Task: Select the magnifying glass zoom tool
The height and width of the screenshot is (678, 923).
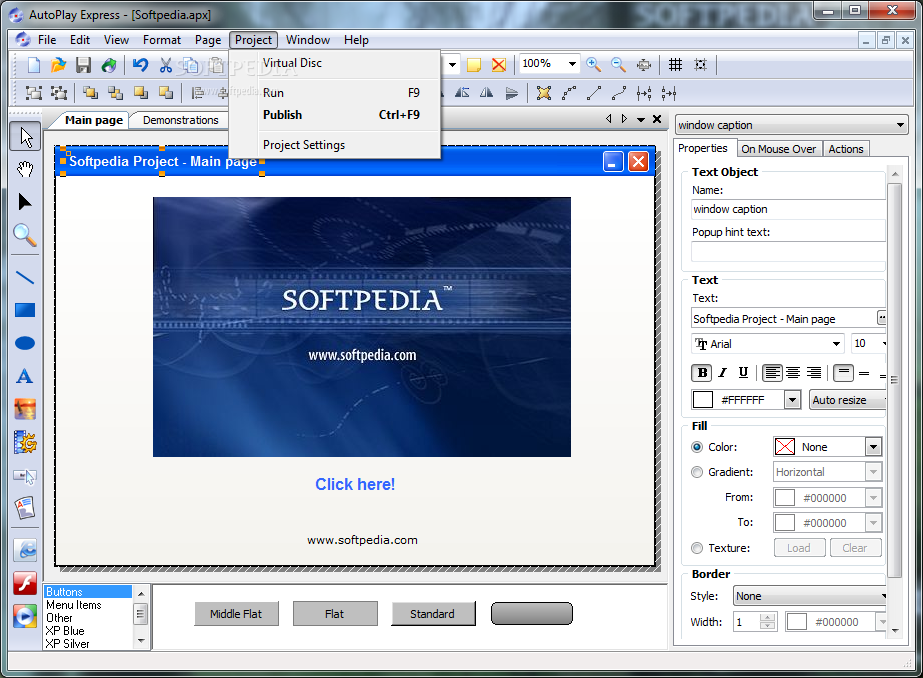Action: [25, 235]
